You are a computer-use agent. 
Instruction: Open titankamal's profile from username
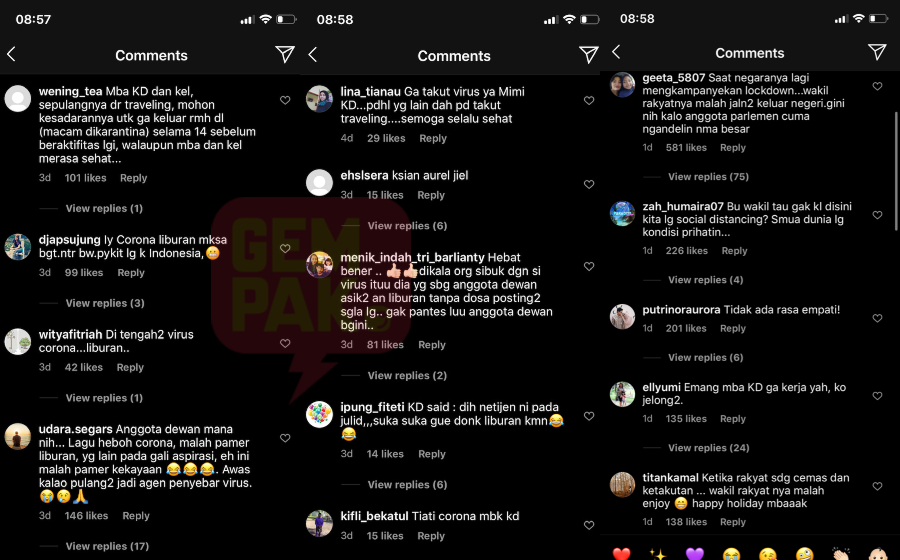click(x=670, y=477)
